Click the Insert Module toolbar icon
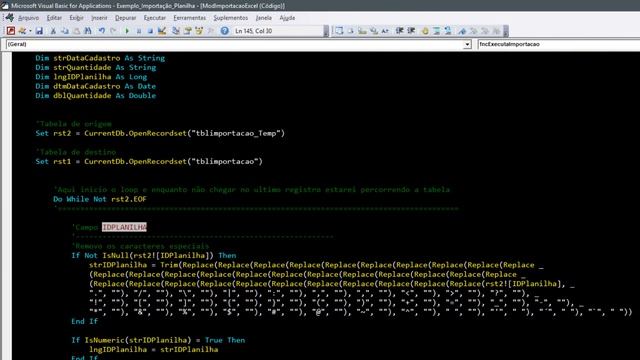This screenshot has height=360, width=640. pyautogui.click(x=22, y=31)
